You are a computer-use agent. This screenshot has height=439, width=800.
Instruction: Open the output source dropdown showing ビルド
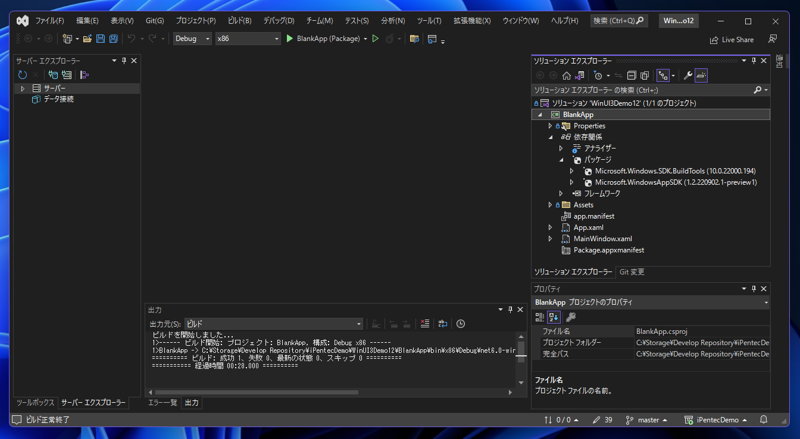tap(273, 324)
